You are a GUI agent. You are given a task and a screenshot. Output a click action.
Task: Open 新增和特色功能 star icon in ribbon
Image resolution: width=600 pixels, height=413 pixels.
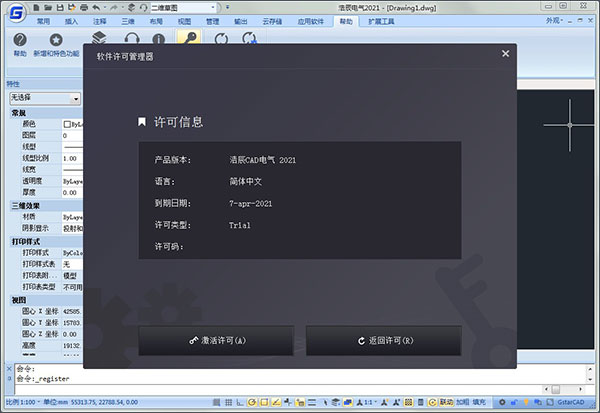click(56, 39)
